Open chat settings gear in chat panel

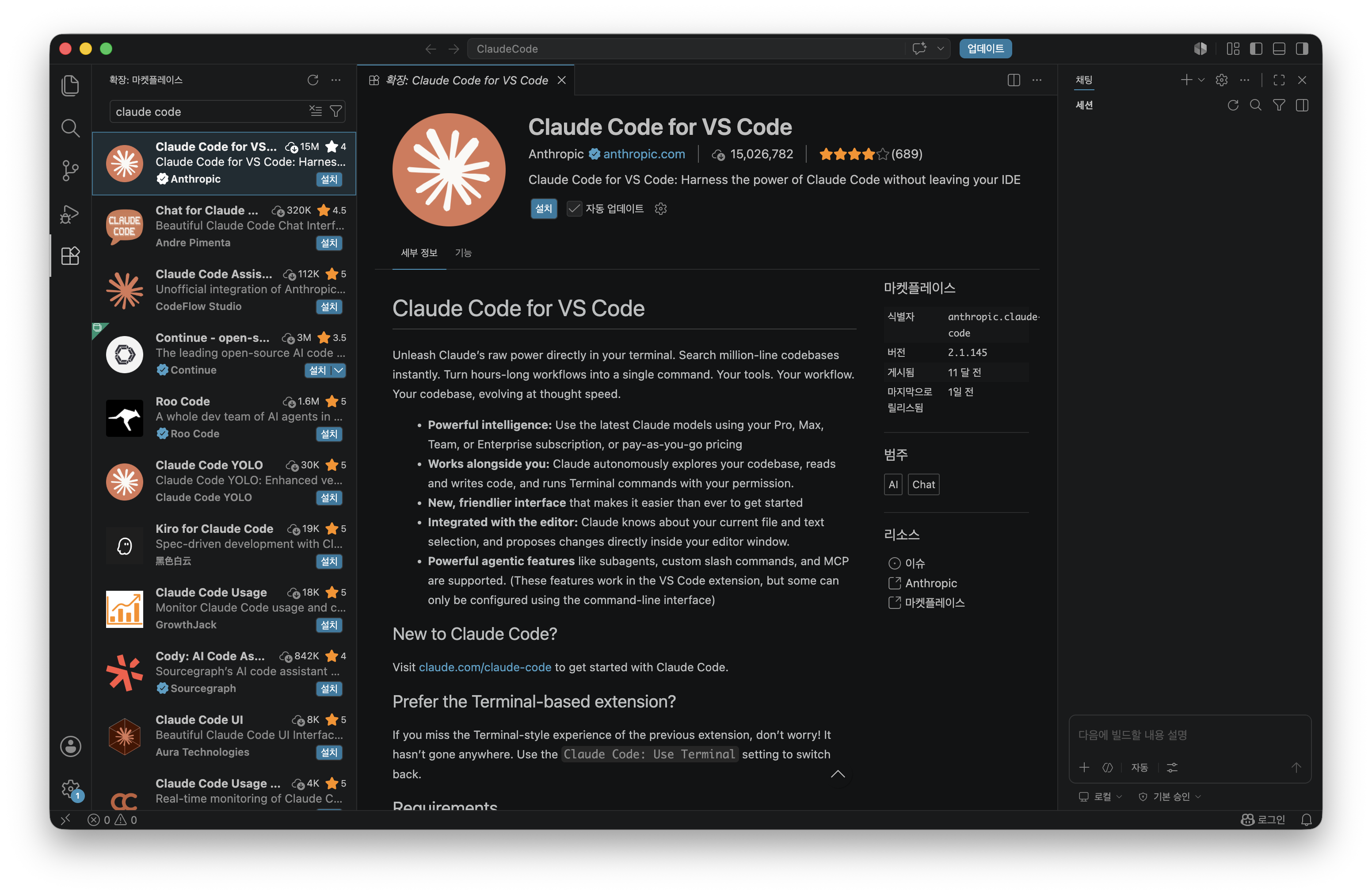[1222, 80]
